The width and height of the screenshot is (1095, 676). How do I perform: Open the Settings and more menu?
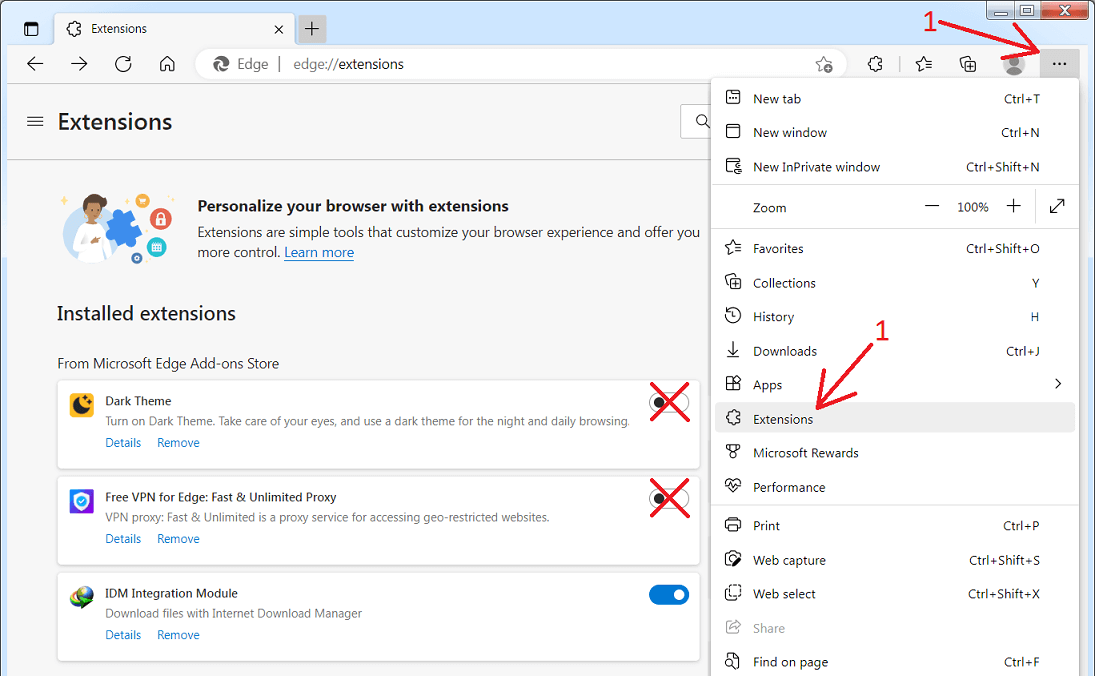click(x=1059, y=63)
